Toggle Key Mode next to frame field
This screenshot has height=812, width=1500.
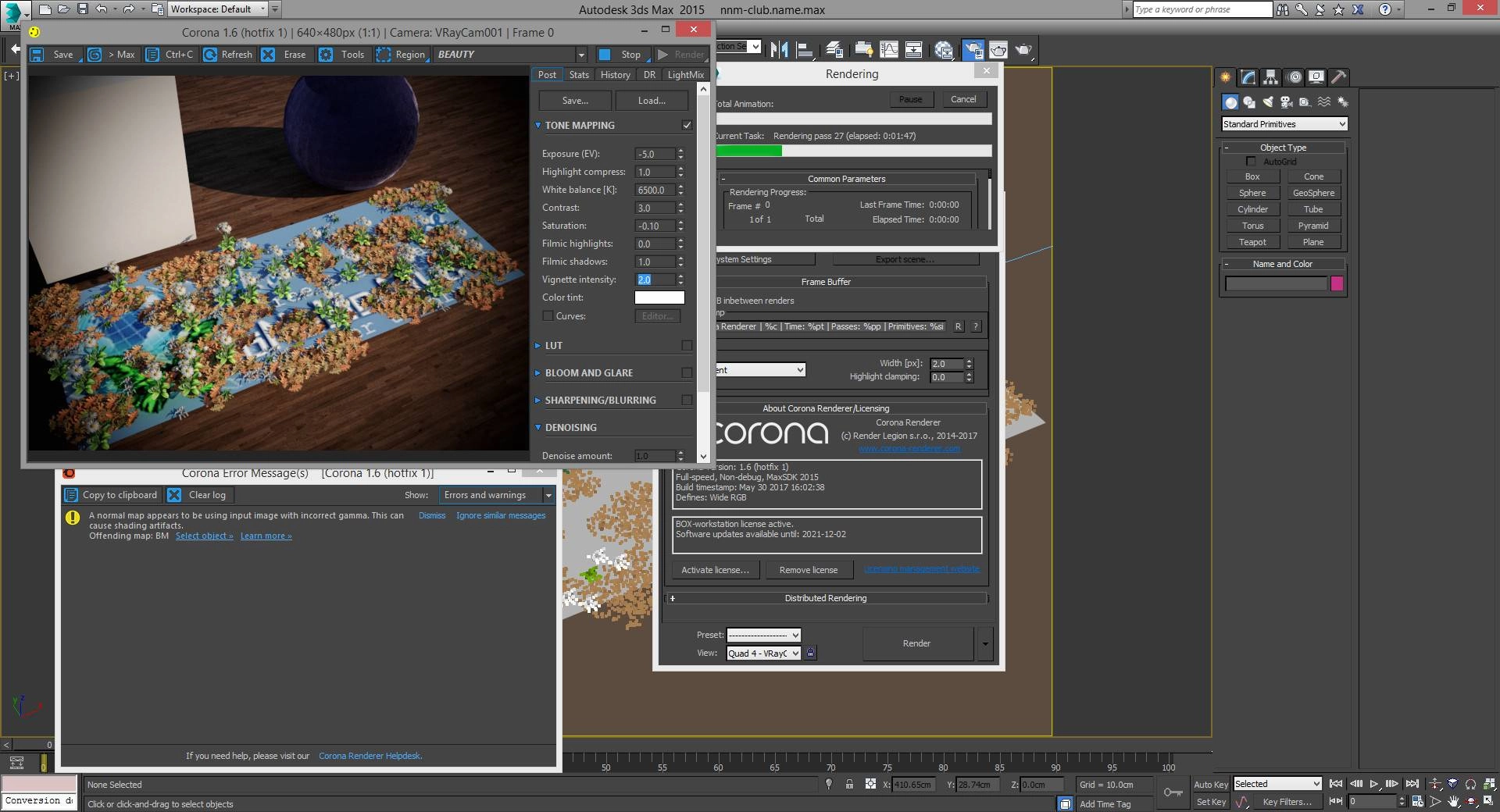coord(1336,801)
